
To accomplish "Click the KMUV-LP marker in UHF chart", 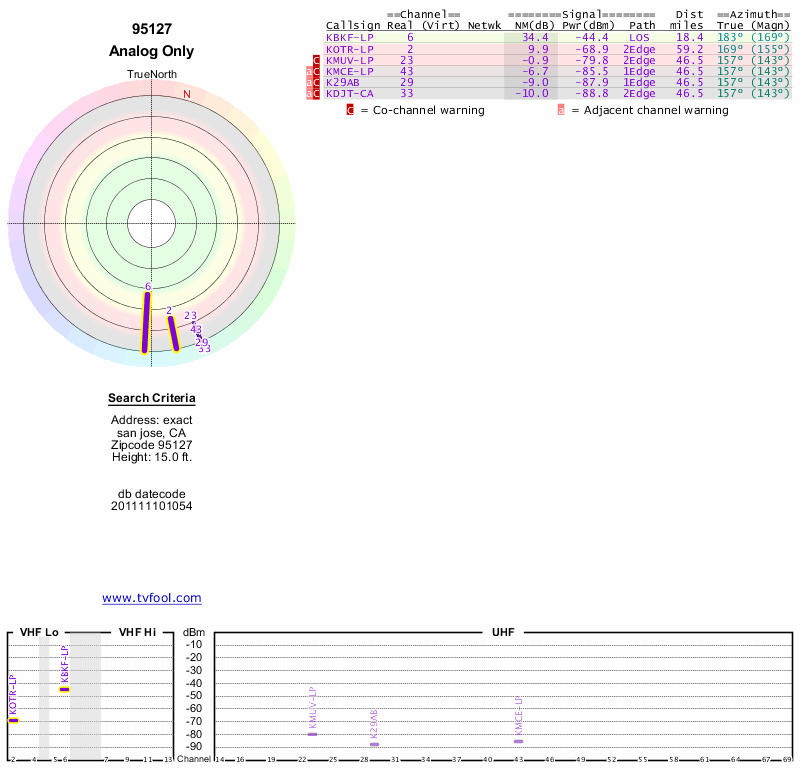I will tap(312, 734).
